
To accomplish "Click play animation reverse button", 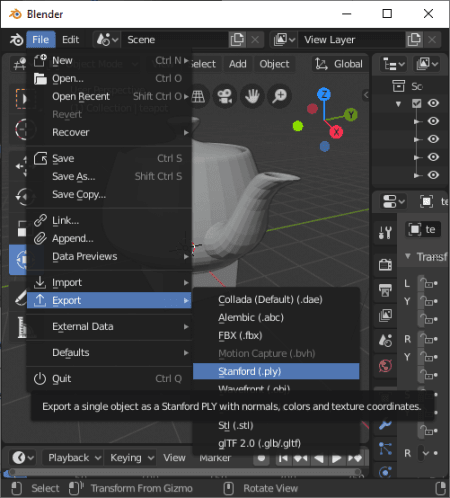I will [319, 458].
